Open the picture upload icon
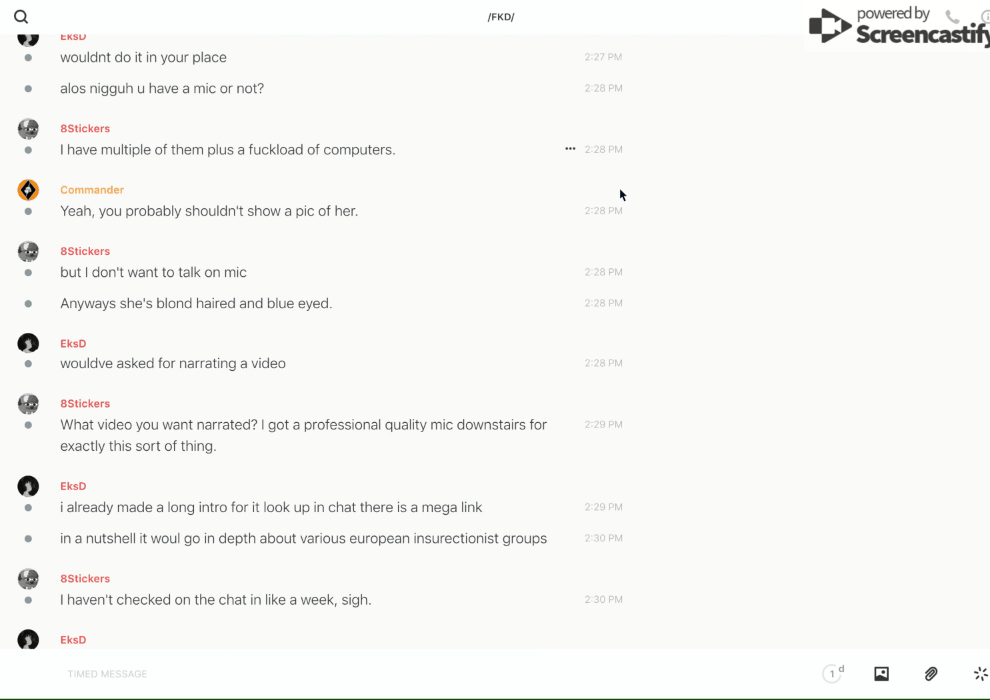Viewport: 990px width, 700px height. point(881,674)
